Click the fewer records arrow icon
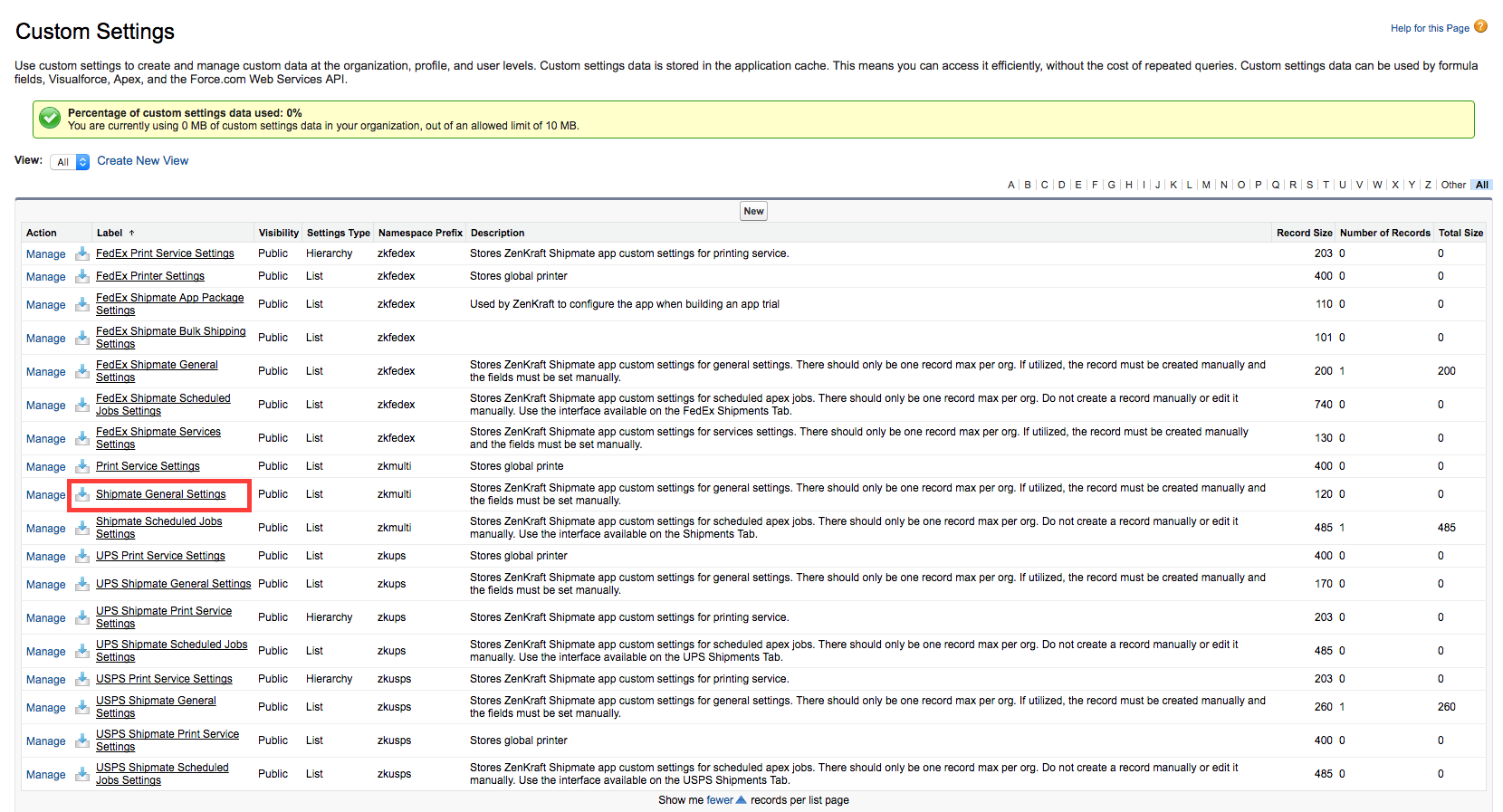The height and width of the screenshot is (812, 1503). click(x=742, y=799)
